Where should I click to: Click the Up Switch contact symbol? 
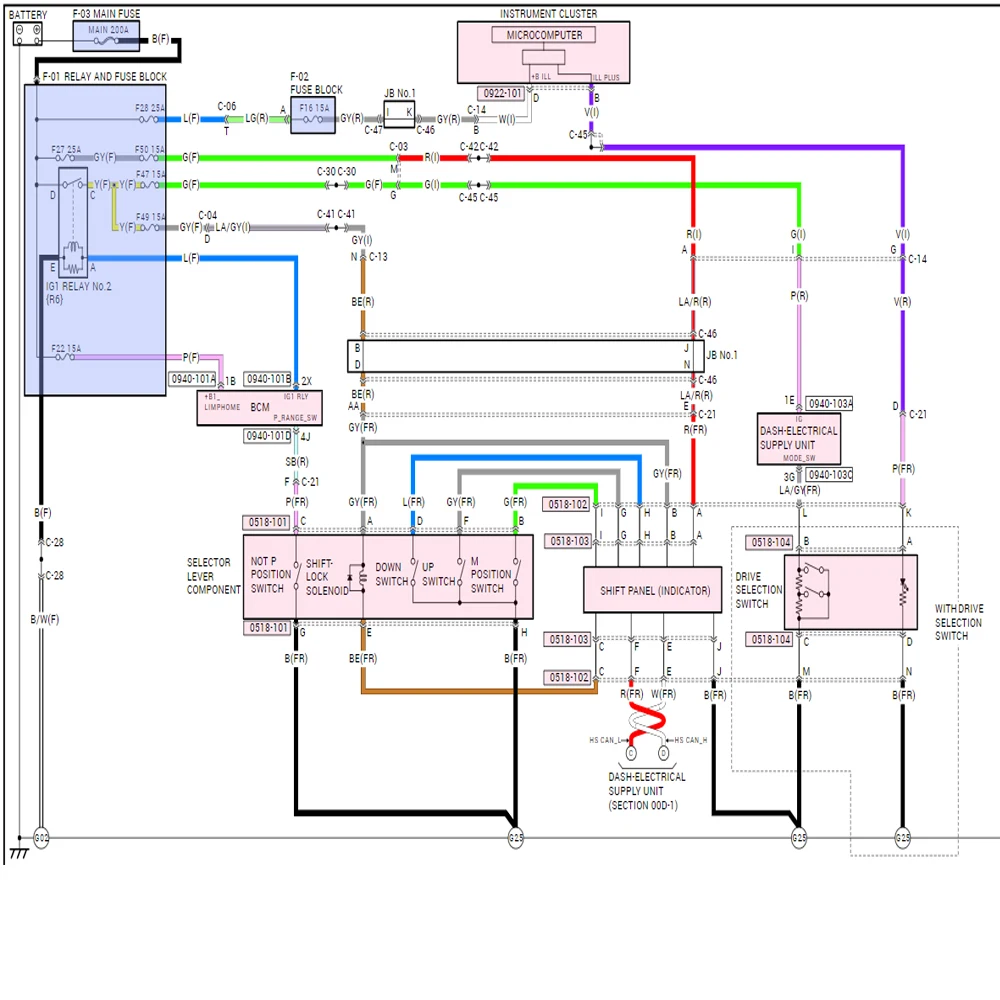click(x=460, y=572)
